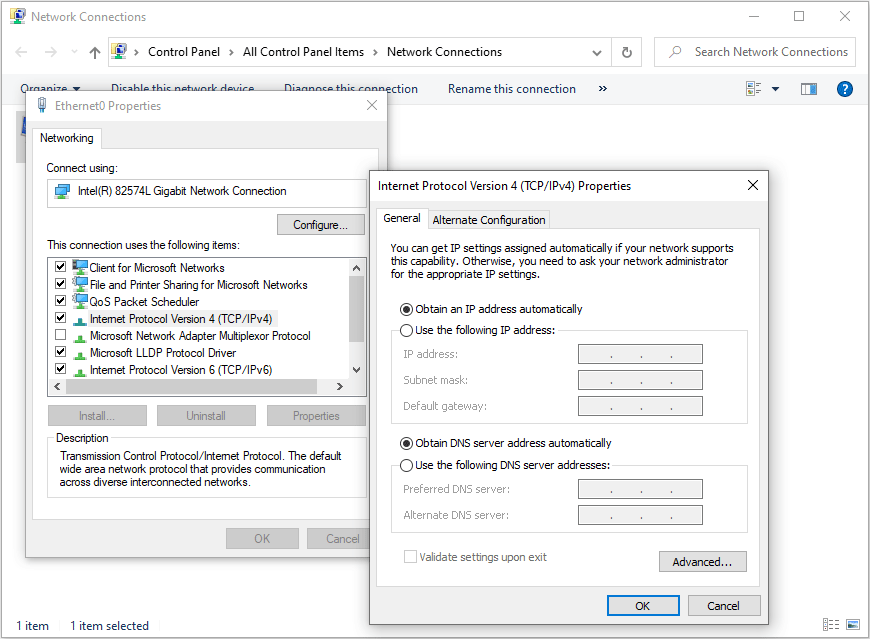Select the General tab
This screenshot has height=639, width=870.
pyautogui.click(x=402, y=219)
